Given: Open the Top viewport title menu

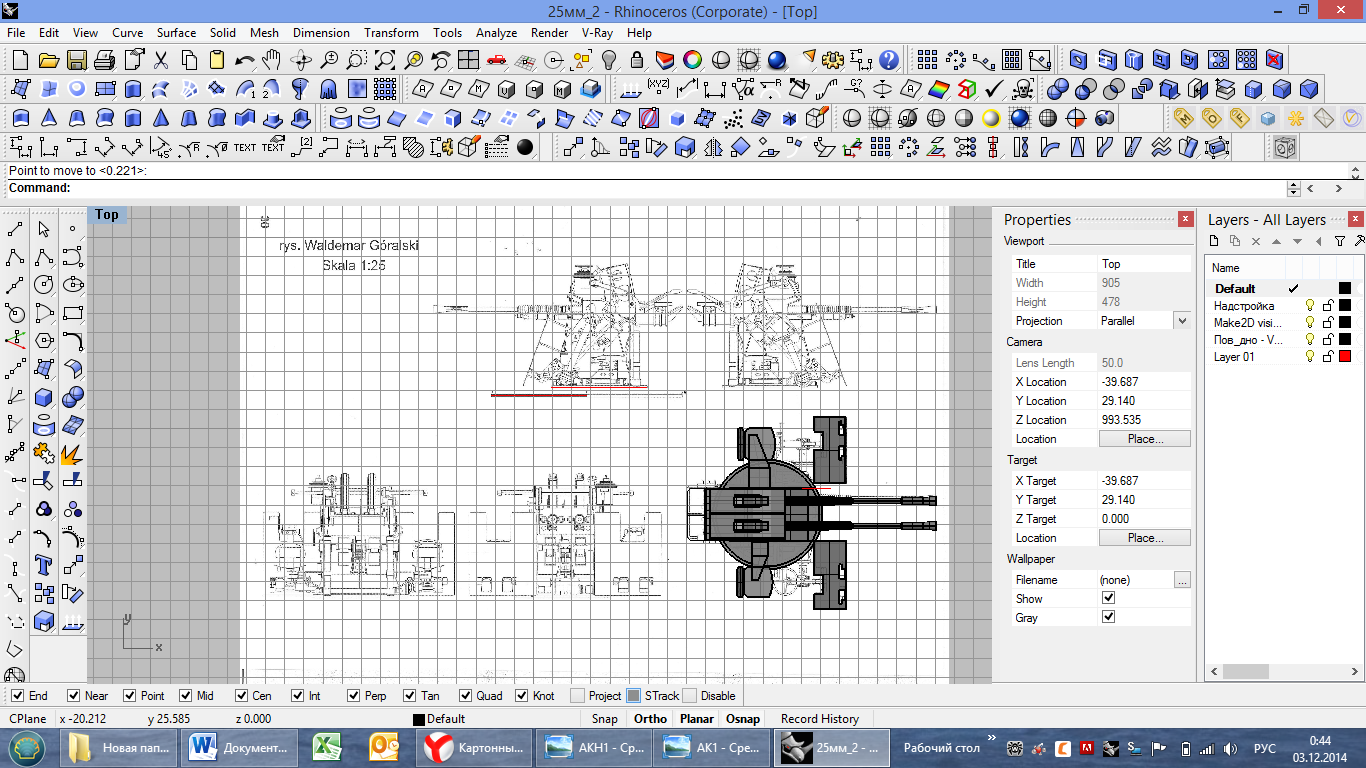Looking at the screenshot, I should 107,215.
